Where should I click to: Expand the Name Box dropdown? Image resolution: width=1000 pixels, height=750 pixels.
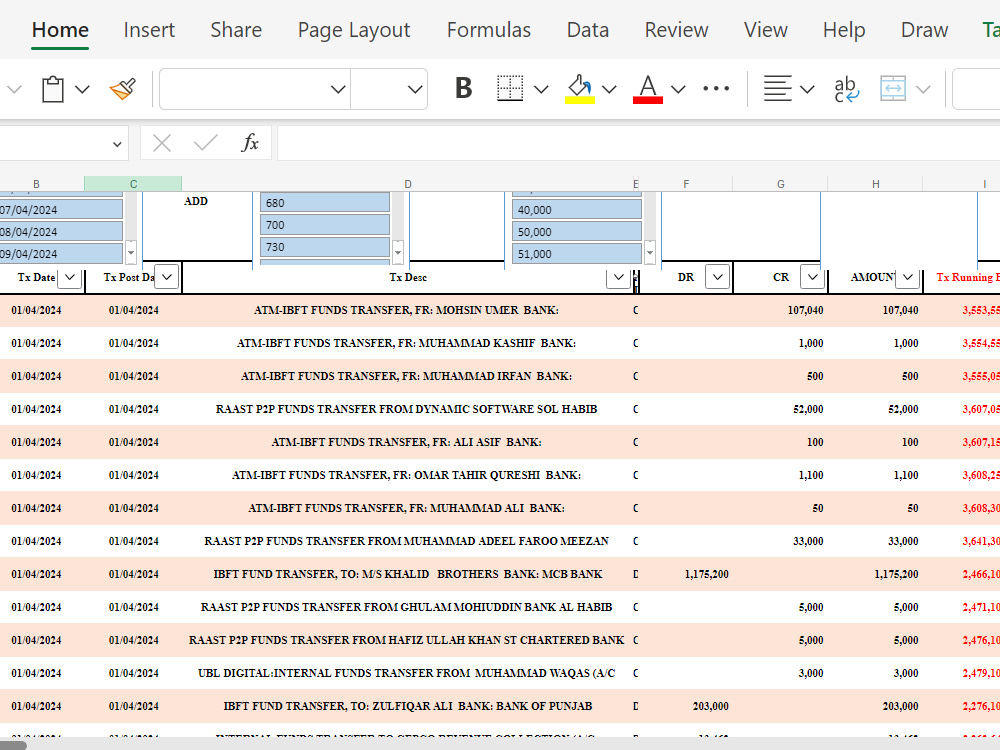(x=117, y=144)
